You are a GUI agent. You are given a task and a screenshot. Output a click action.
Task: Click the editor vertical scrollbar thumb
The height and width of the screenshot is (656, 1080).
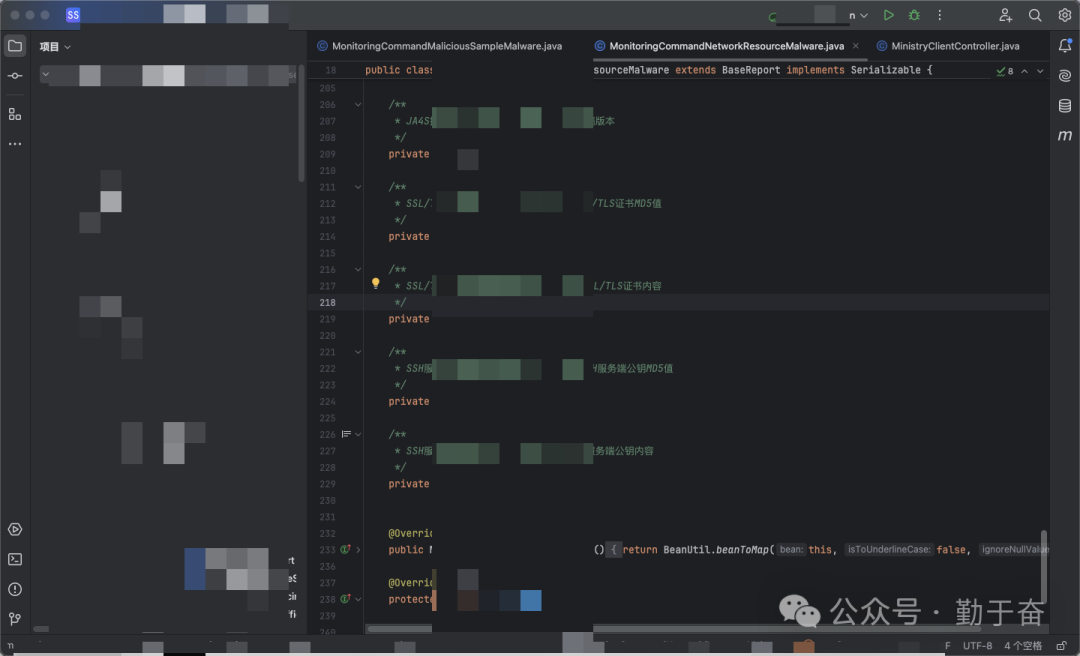1044,566
